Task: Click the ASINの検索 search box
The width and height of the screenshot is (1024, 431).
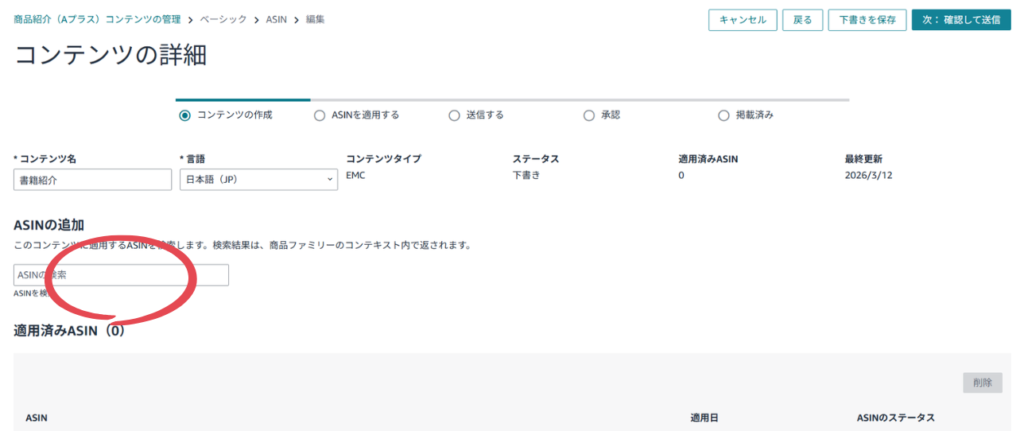Action: click(121, 275)
